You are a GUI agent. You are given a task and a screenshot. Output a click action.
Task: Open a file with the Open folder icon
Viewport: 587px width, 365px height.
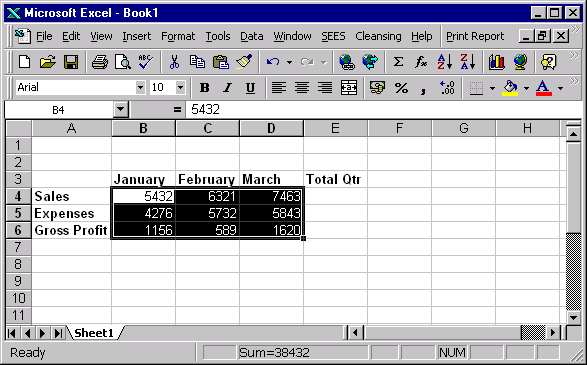tap(48, 62)
